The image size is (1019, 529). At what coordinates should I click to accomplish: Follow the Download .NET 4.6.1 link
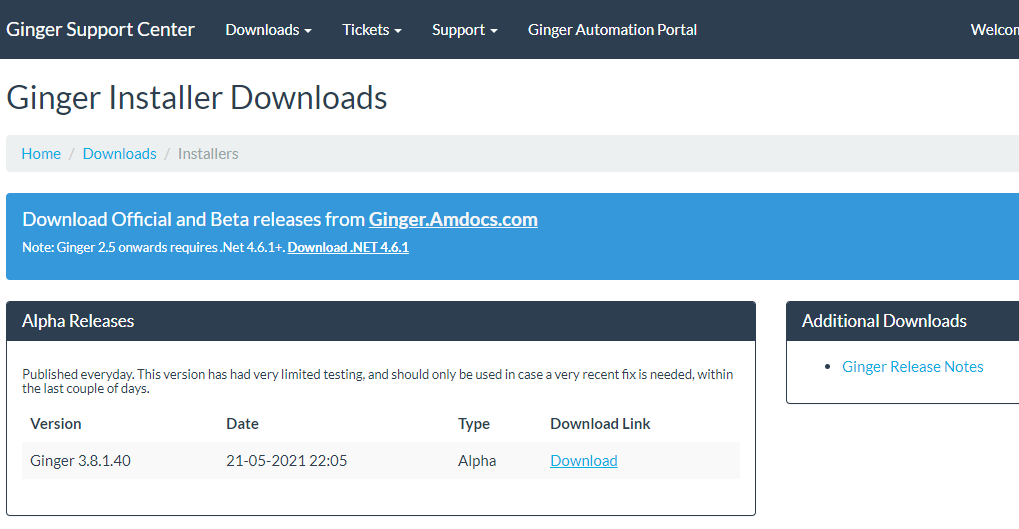(348, 247)
